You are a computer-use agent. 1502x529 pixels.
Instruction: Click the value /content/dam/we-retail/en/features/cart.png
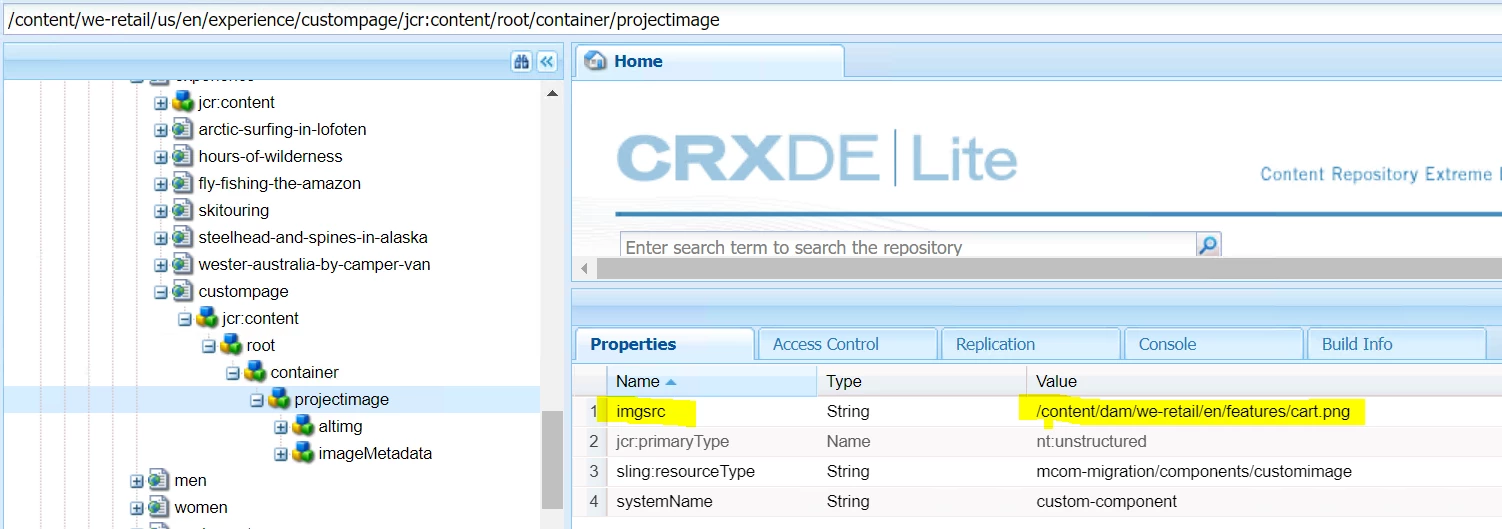tap(1193, 411)
